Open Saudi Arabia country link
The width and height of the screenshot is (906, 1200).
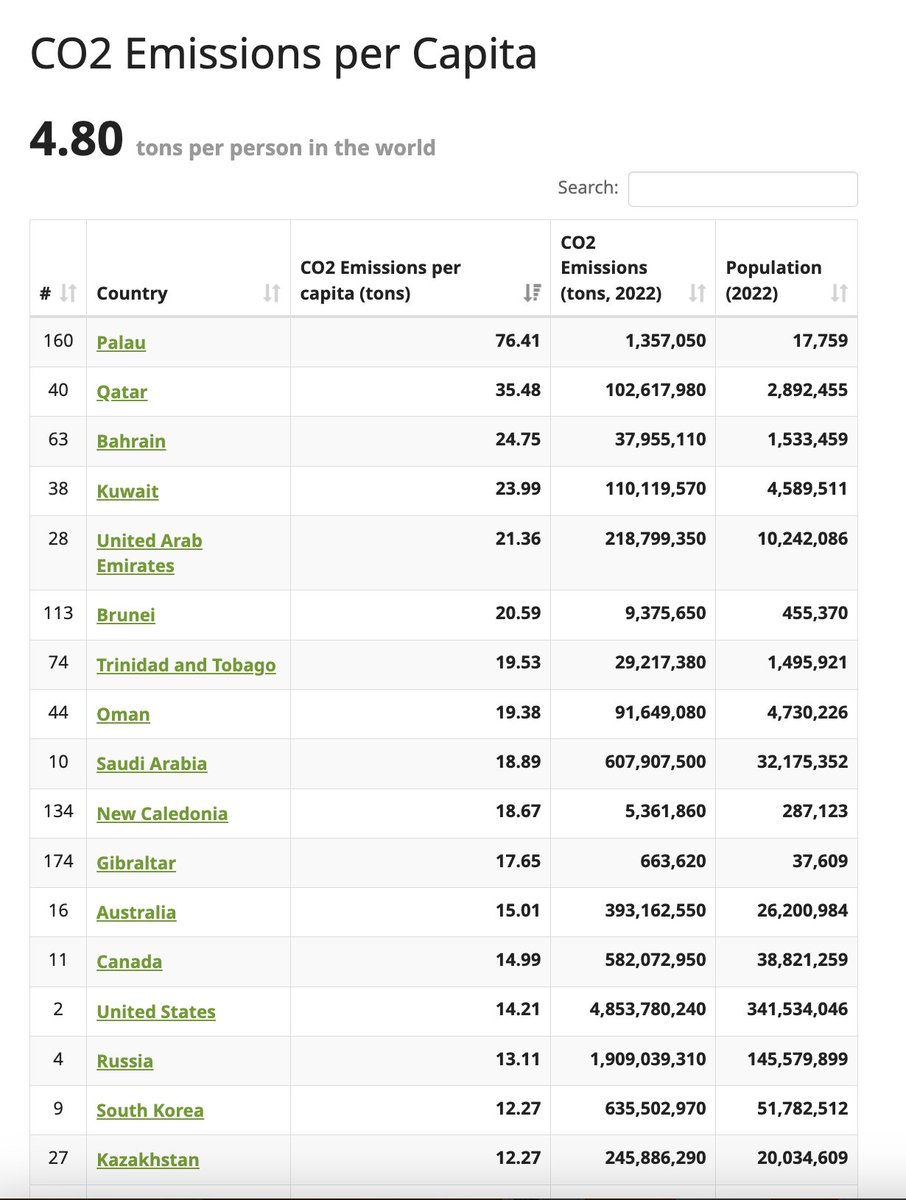pos(152,764)
